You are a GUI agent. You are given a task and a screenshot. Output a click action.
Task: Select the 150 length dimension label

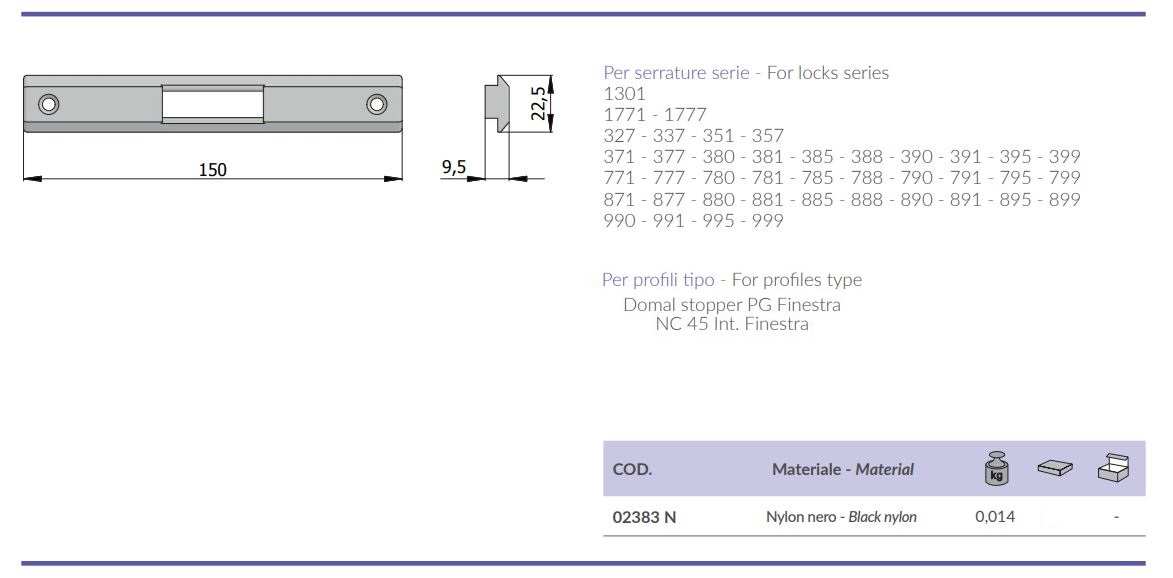tap(212, 169)
